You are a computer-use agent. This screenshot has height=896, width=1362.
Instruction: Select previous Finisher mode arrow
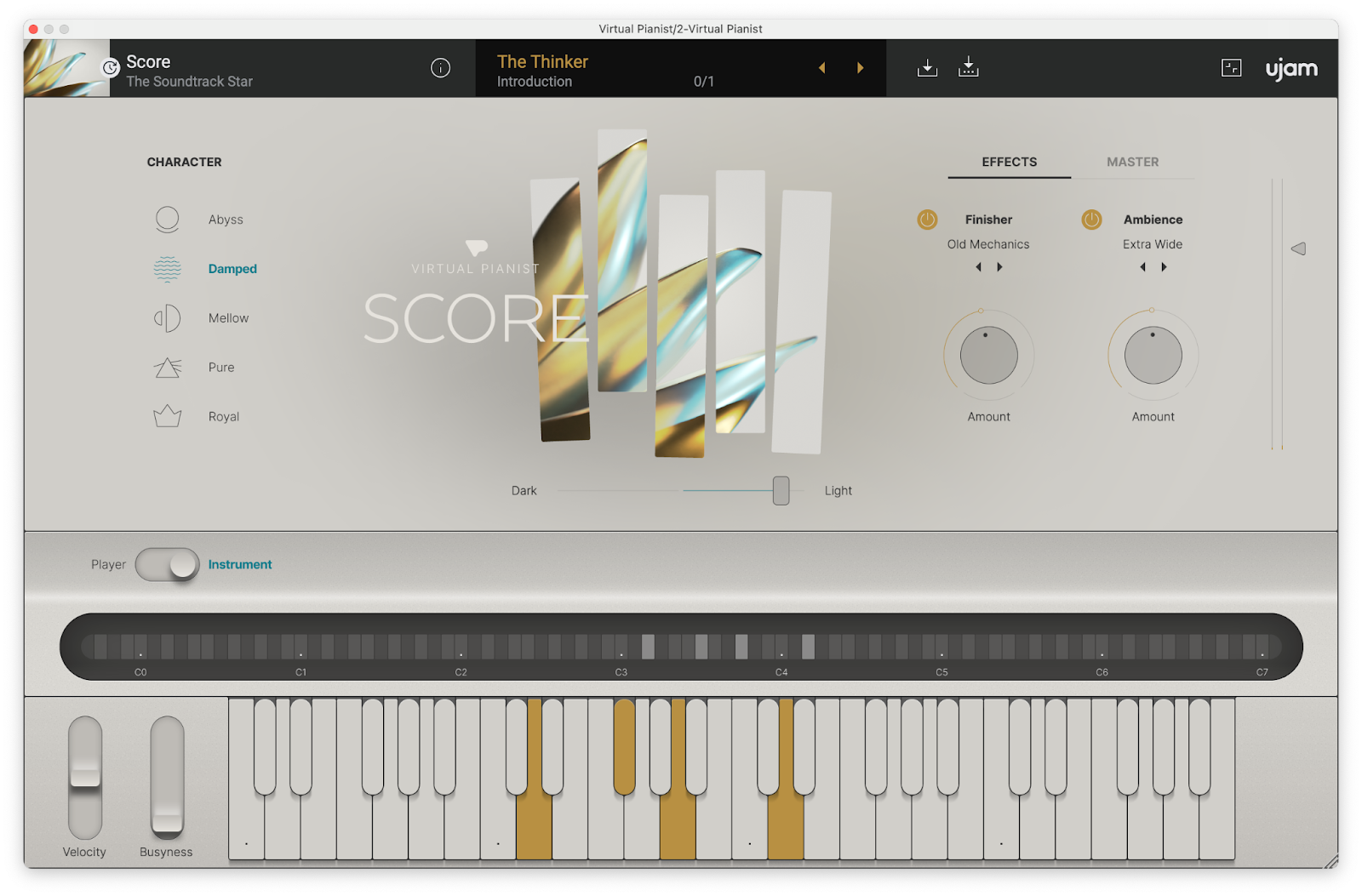point(978,267)
